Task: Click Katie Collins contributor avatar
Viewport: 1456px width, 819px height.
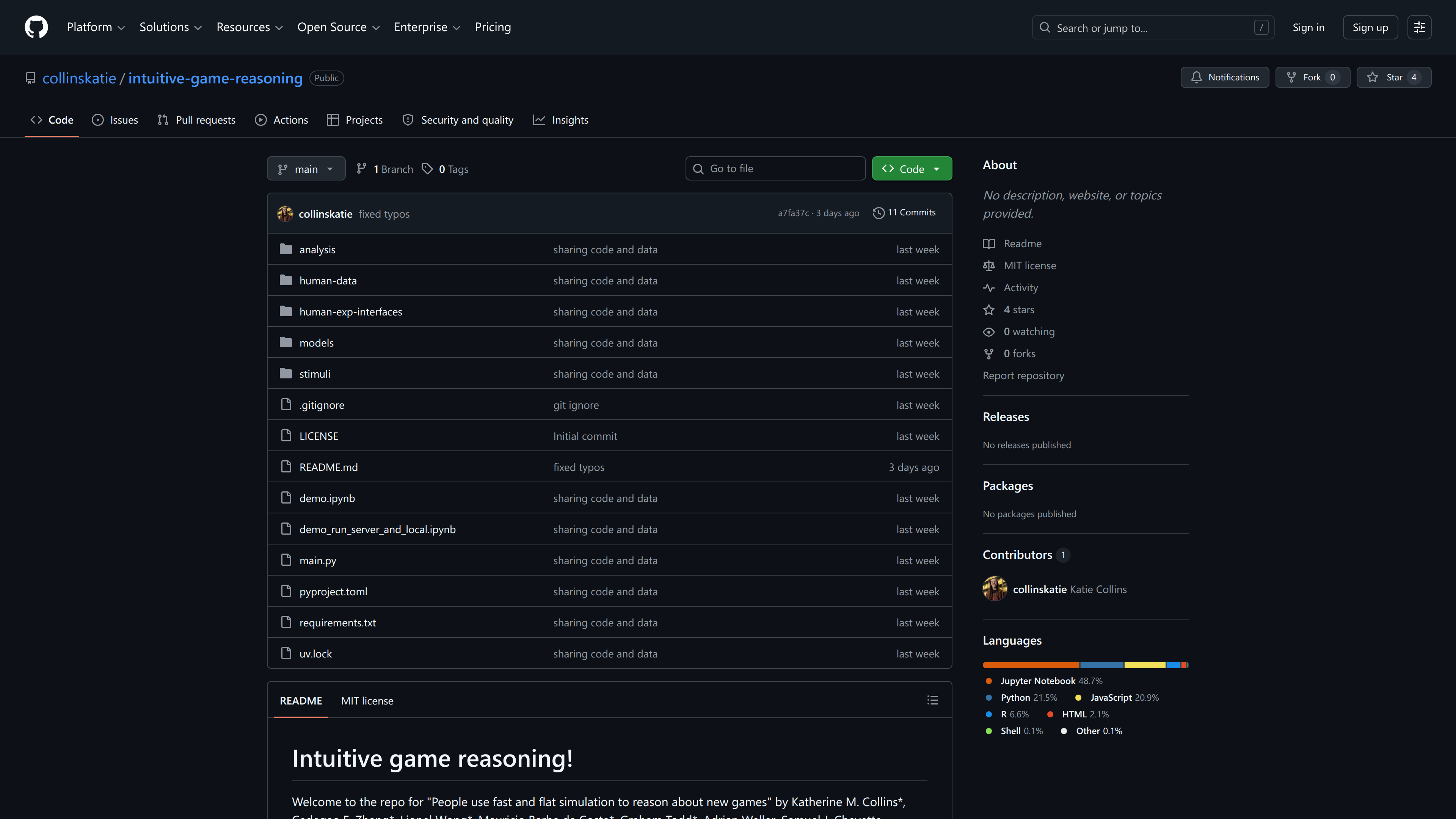Action: pos(995,589)
